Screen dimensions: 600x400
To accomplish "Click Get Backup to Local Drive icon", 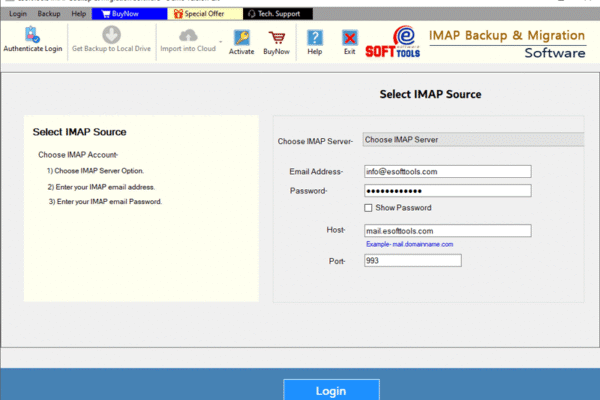I will [x=111, y=35].
